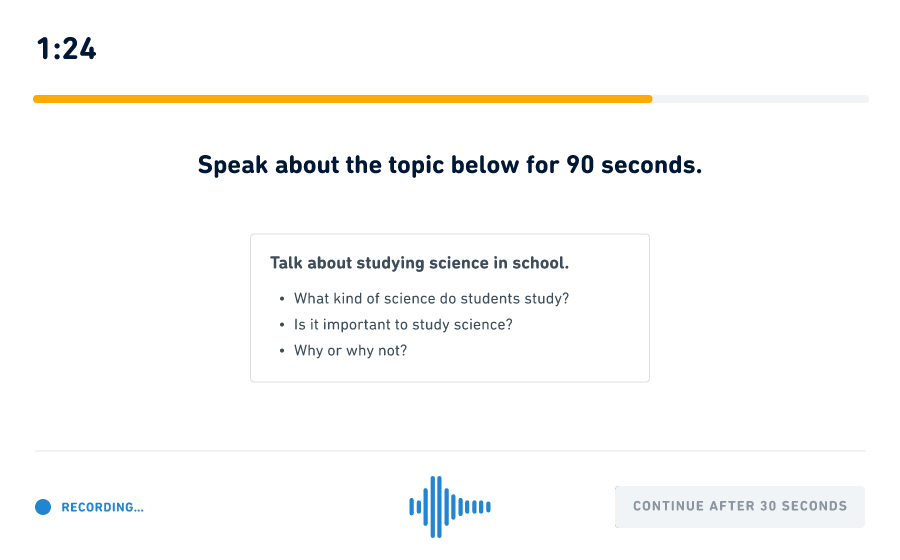
Task: Click the right end of orange progress fill
Action: tap(649, 99)
